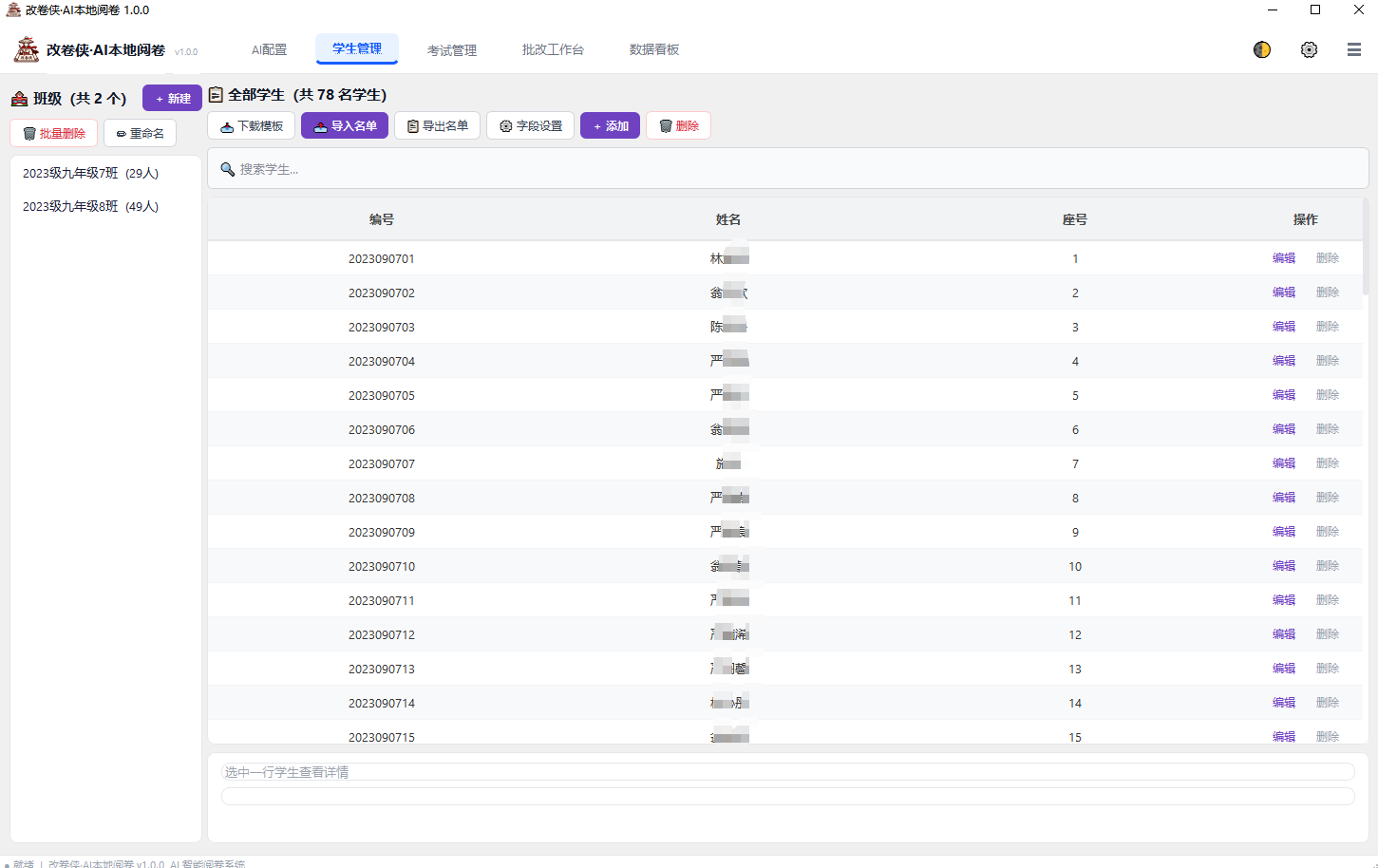Screen dimensions: 1378x868
Task: Click the 导出名单 export button
Action: [437, 125]
